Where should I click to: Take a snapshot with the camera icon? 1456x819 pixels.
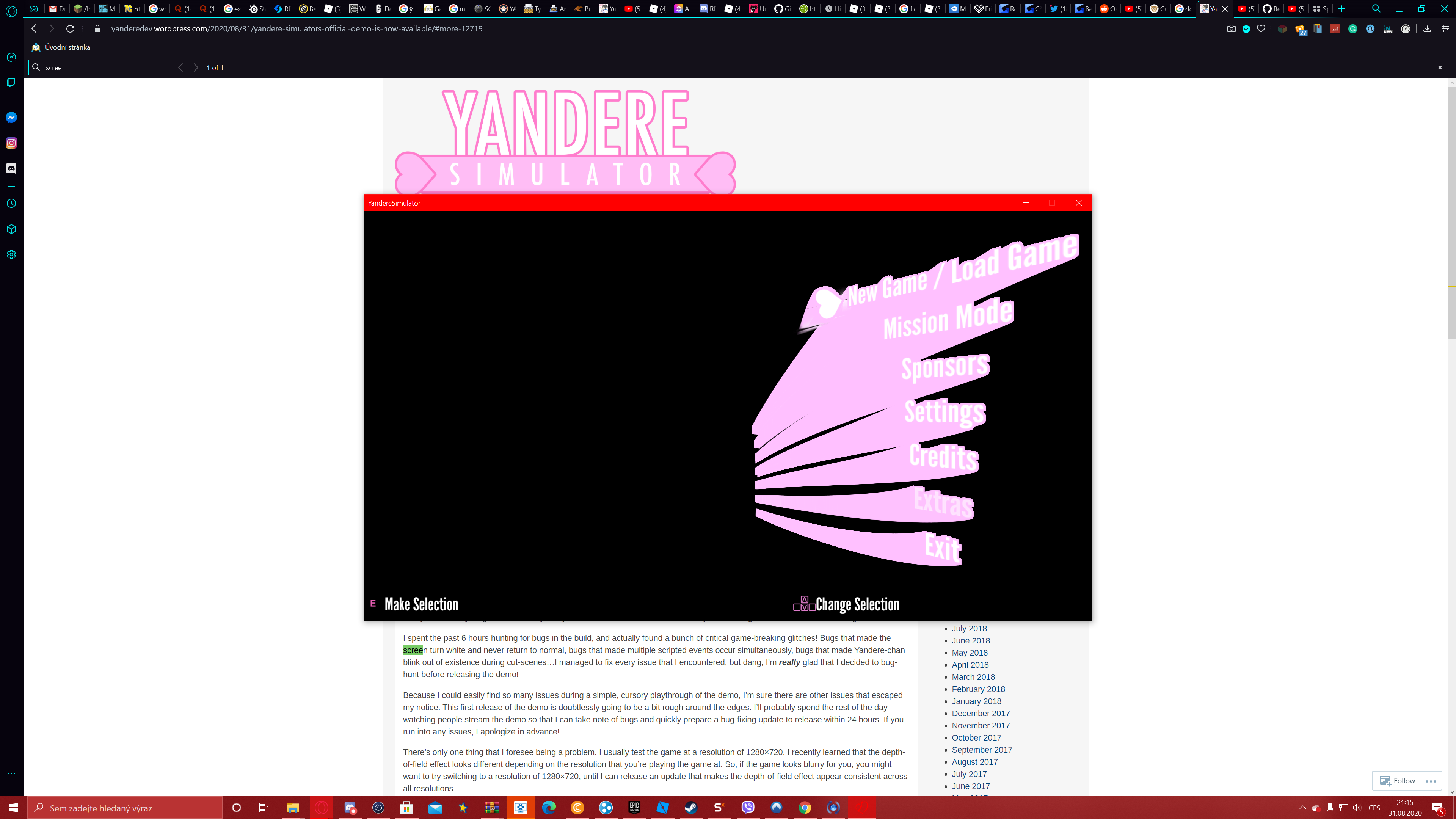tap(1231, 29)
